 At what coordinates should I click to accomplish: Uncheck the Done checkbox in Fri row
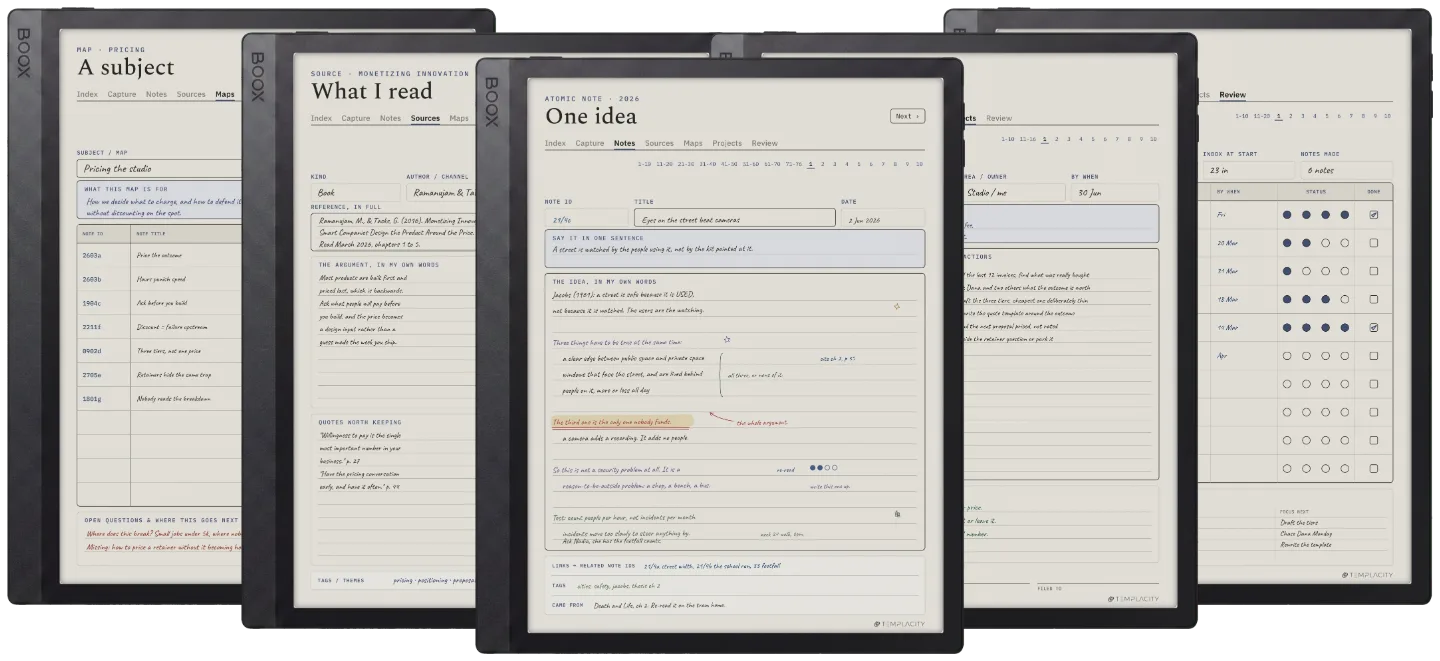coord(1373,215)
